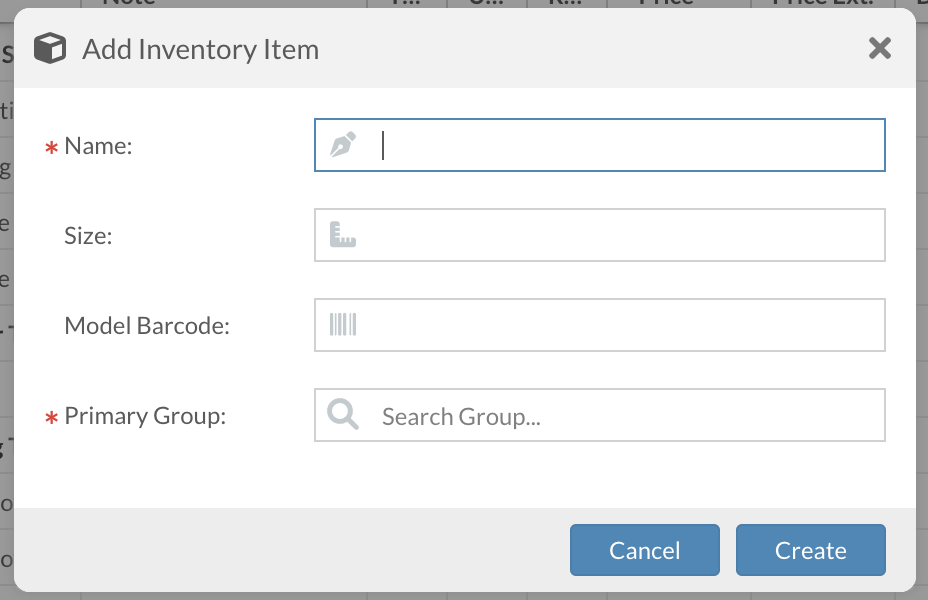Click the red asterisk beside Primary Group
This screenshot has width=928, height=600.
(x=51, y=419)
